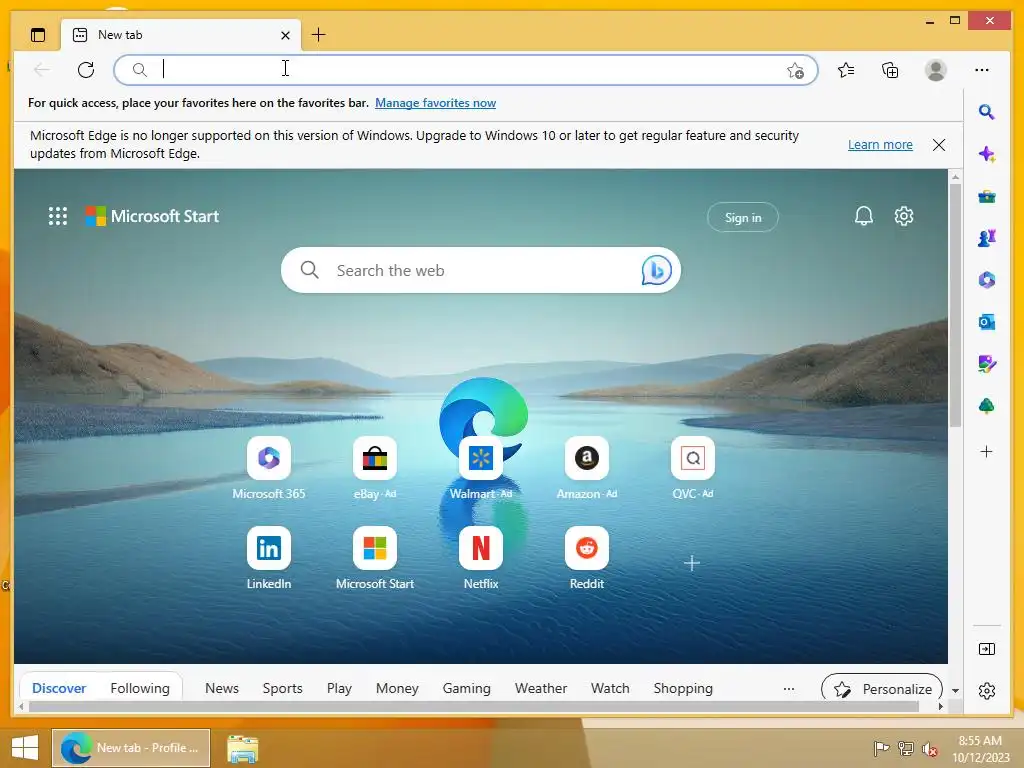Image resolution: width=1024 pixels, height=768 pixels.
Task: Open a new tab with plus button
Action: [x=318, y=35]
